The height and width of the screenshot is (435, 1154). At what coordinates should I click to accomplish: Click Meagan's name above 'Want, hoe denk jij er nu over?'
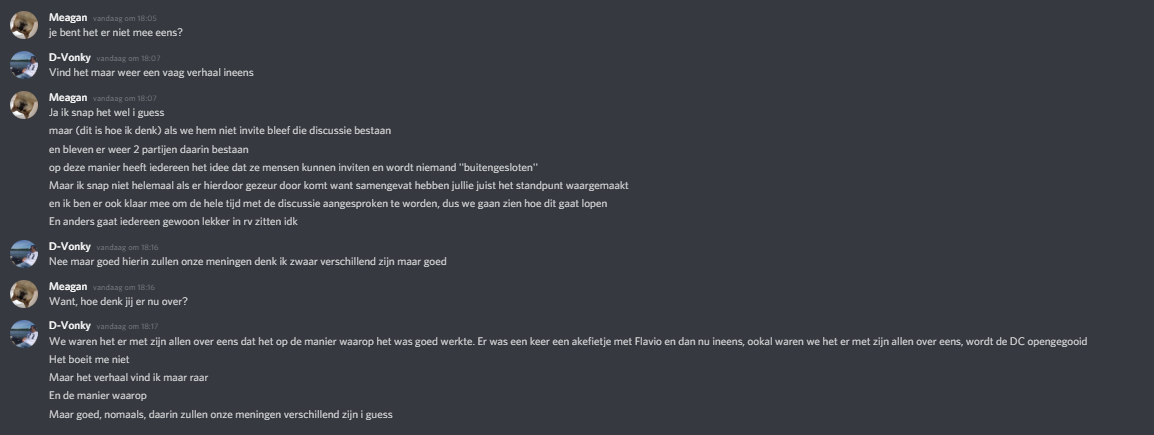coord(67,286)
